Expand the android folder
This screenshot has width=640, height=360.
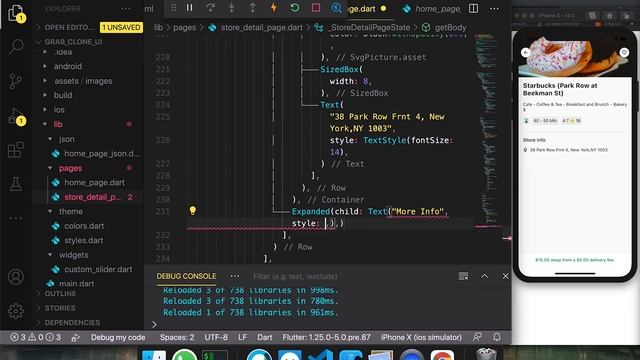[68, 66]
